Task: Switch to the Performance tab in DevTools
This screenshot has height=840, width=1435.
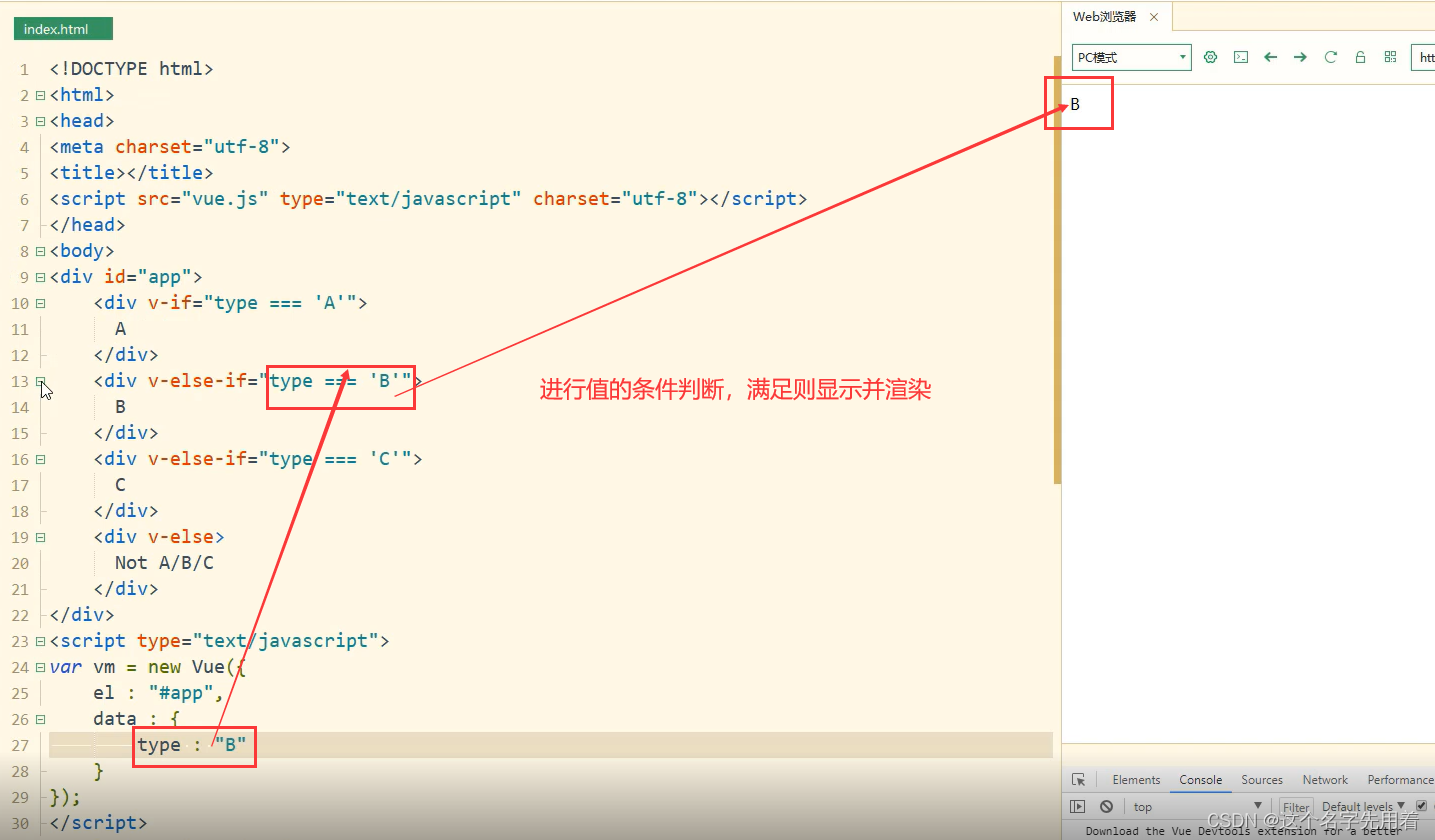Action: (1400, 780)
